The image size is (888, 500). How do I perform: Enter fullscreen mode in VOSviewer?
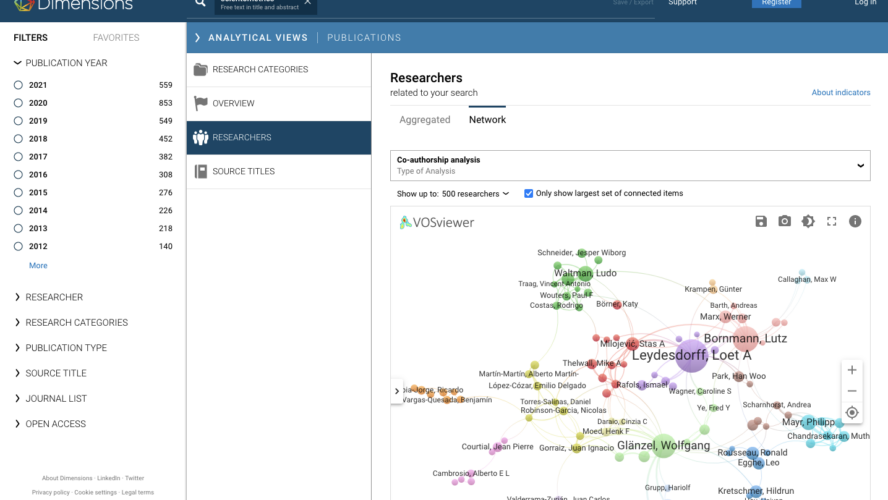pos(831,221)
